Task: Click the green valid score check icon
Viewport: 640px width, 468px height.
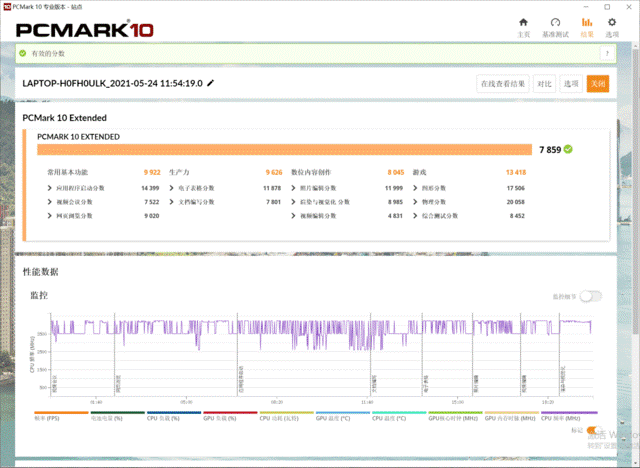Action: (x=23, y=53)
